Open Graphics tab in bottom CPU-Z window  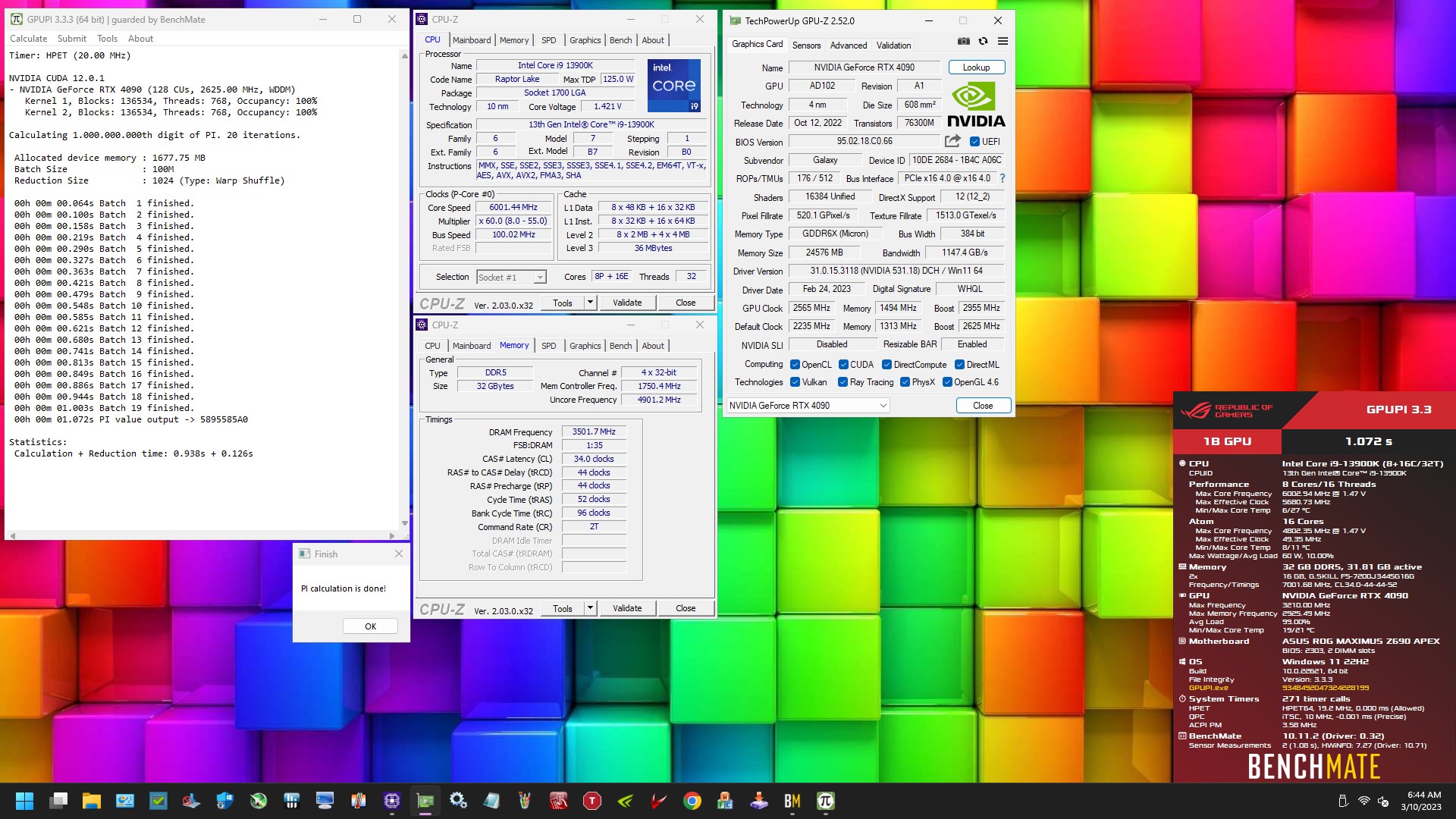[x=585, y=346]
